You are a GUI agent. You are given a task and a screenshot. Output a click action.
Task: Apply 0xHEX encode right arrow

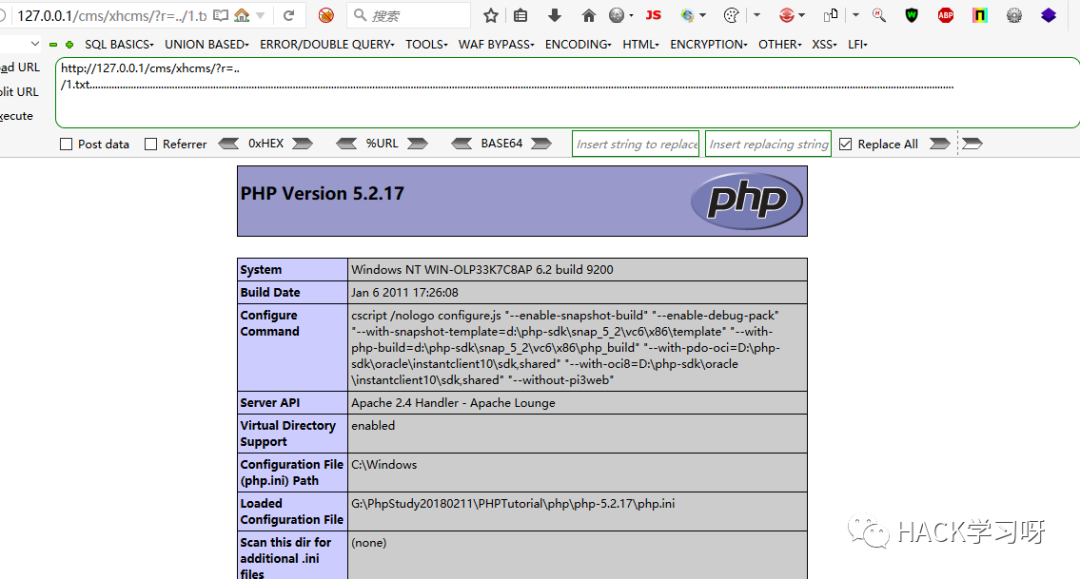click(302, 143)
